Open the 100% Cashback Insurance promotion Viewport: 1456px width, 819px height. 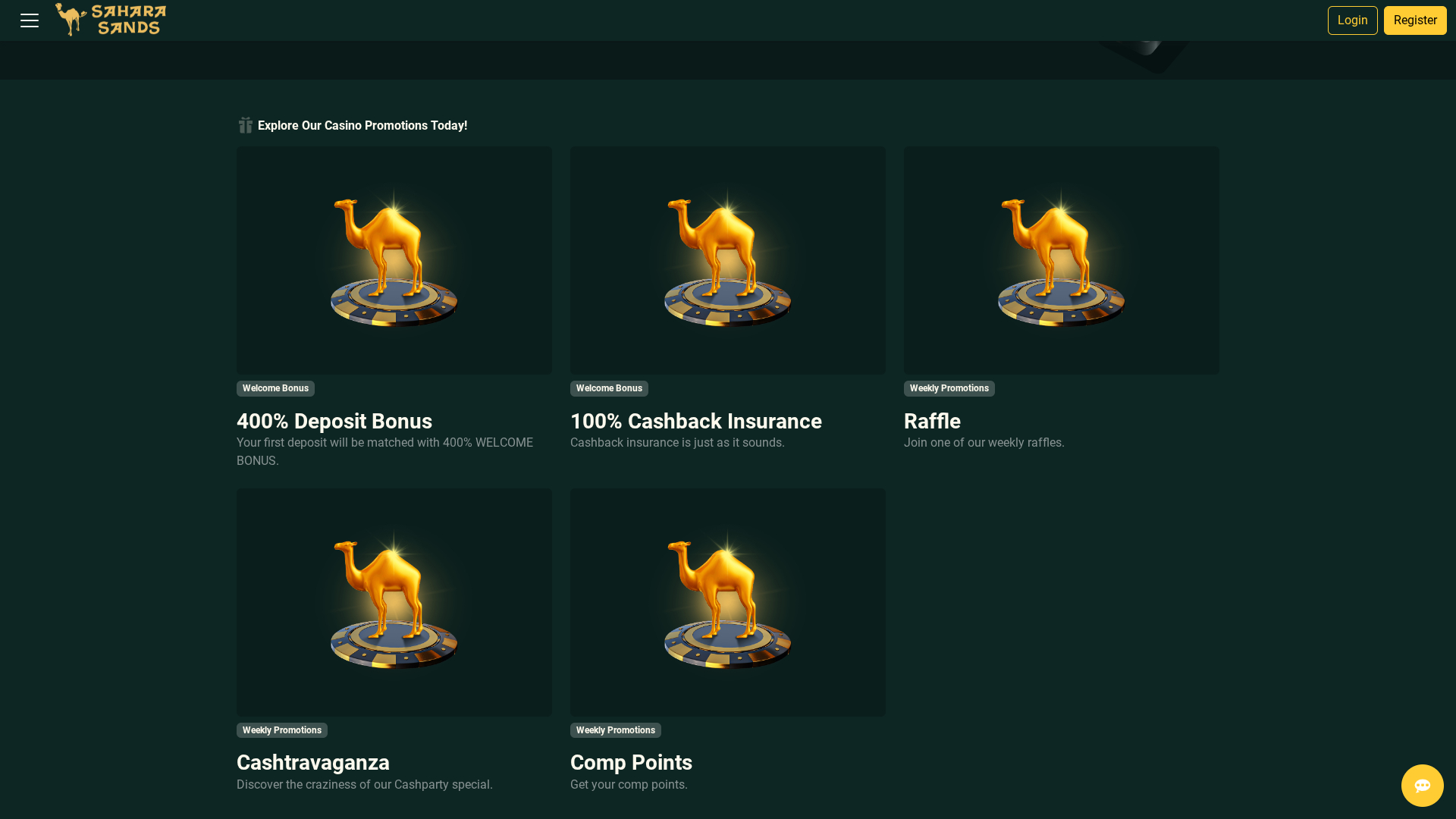click(x=695, y=421)
